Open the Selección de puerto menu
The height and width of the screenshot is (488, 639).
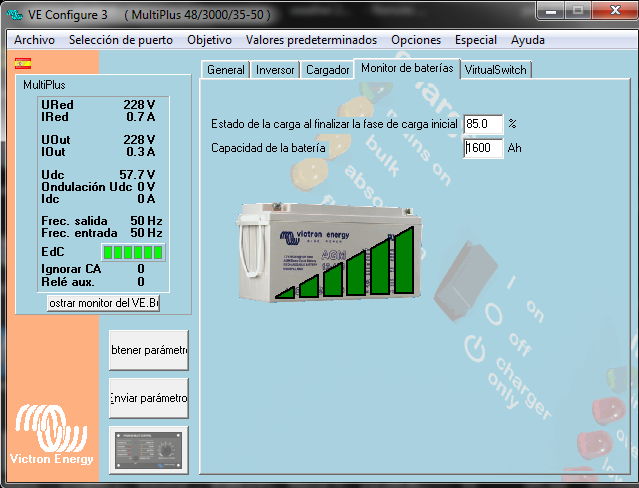coord(121,40)
